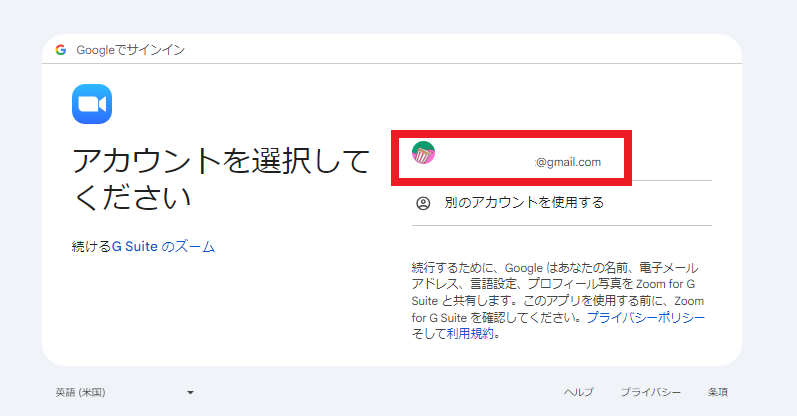Open ヘルプ in the footer

pyautogui.click(x=578, y=393)
